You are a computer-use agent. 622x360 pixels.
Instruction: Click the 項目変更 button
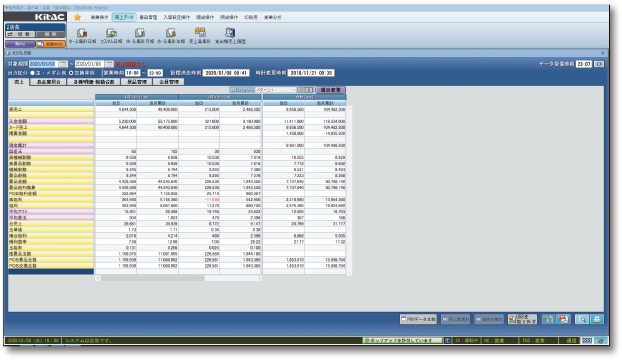tap(330, 90)
